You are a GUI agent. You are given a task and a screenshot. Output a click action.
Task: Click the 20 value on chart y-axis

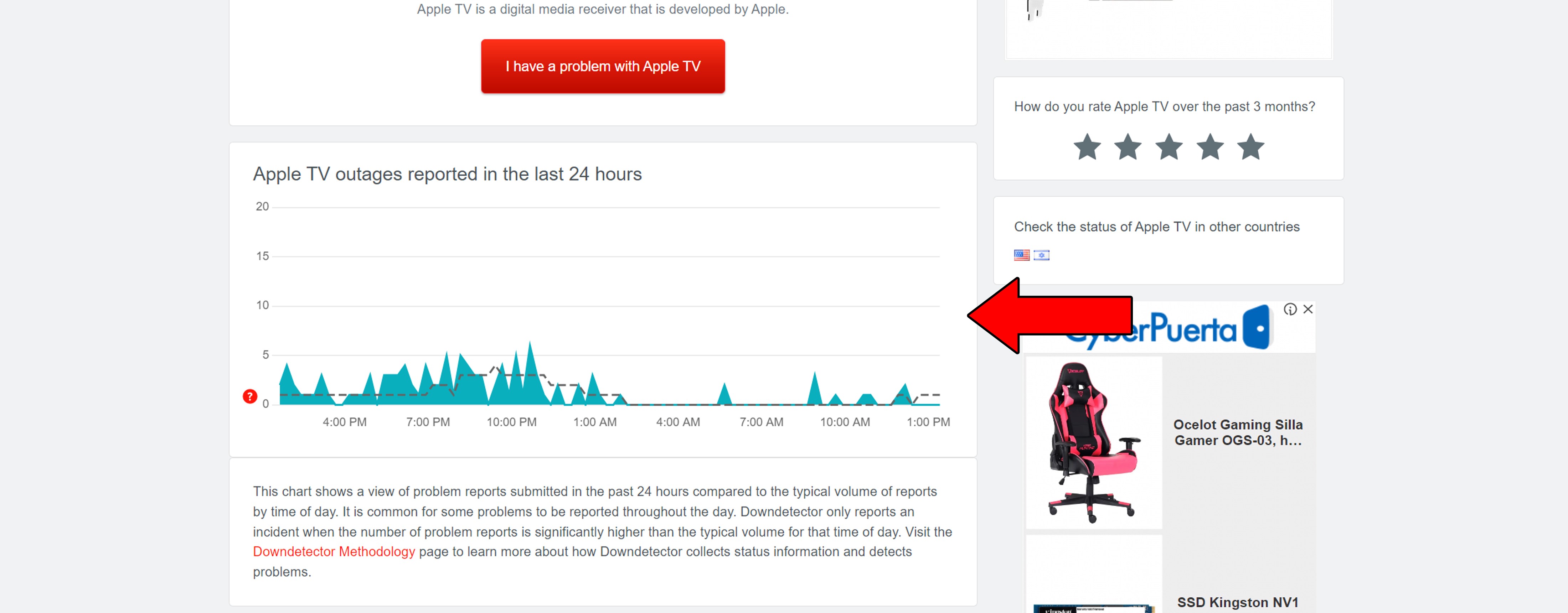pyautogui.click(x=262, y=207)
